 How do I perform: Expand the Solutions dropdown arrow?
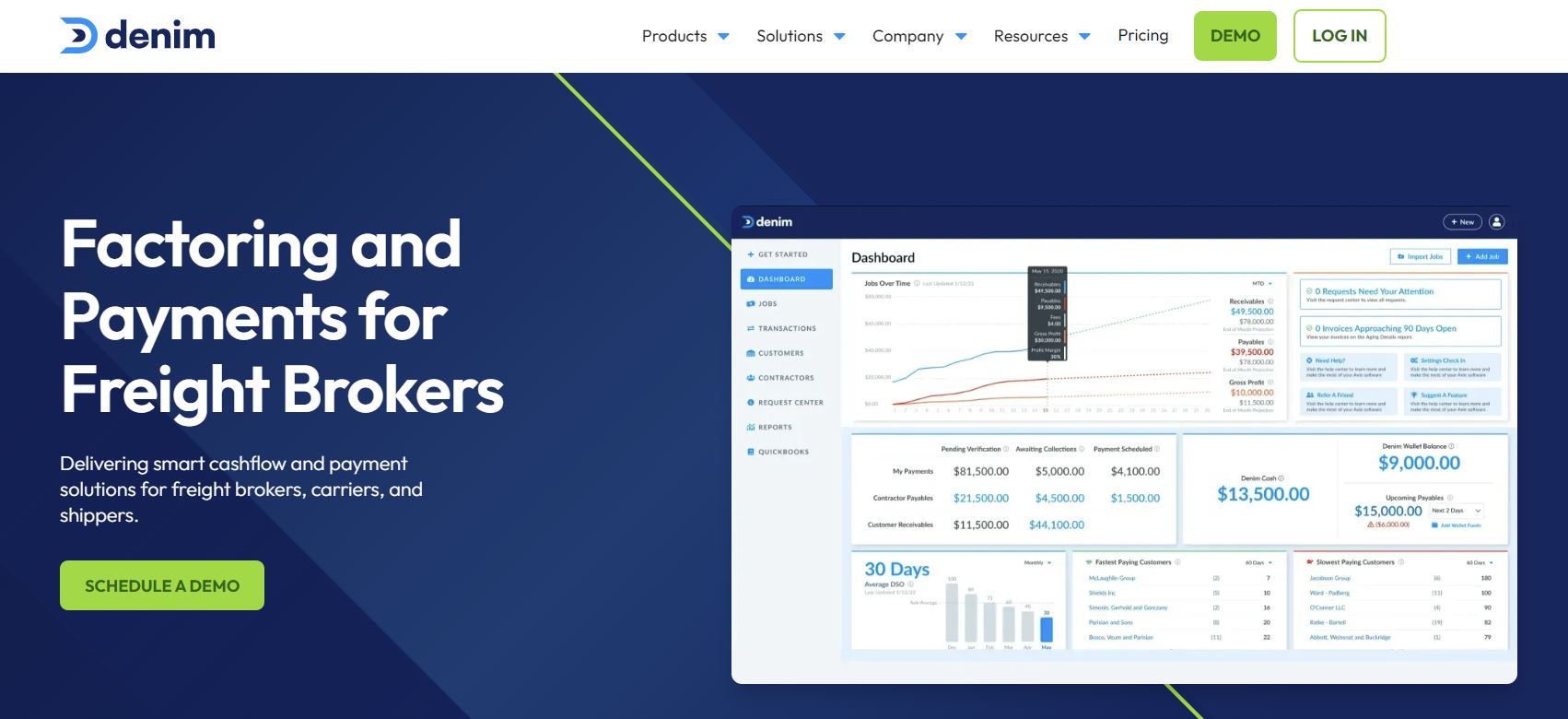pos(839,37)
